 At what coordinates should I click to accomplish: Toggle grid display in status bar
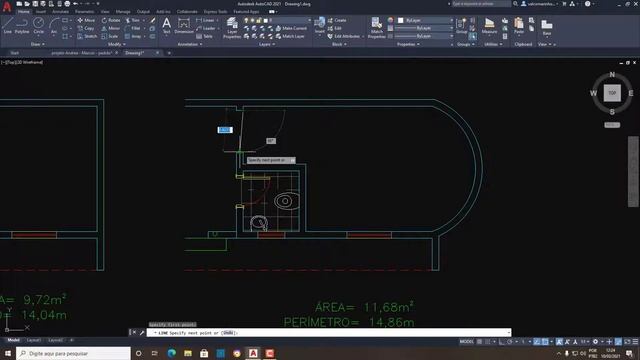point(480,342)
